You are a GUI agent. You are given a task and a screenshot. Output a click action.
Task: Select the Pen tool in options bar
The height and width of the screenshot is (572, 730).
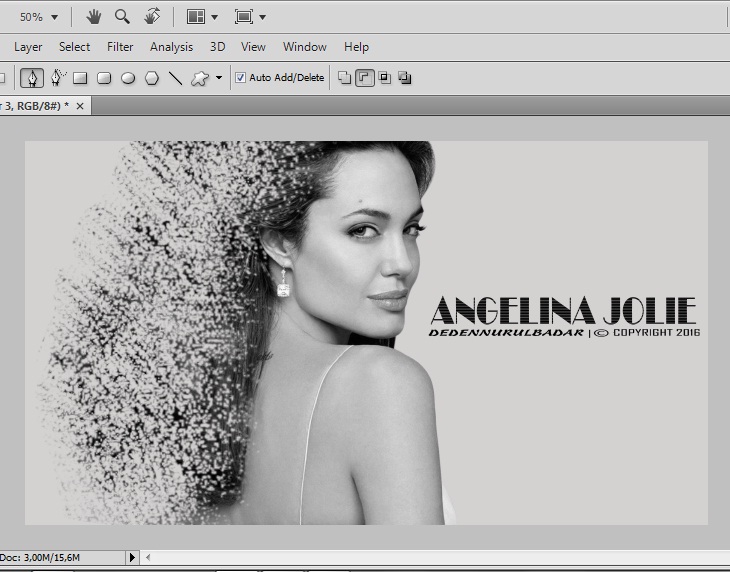click(x=32, y=78)
